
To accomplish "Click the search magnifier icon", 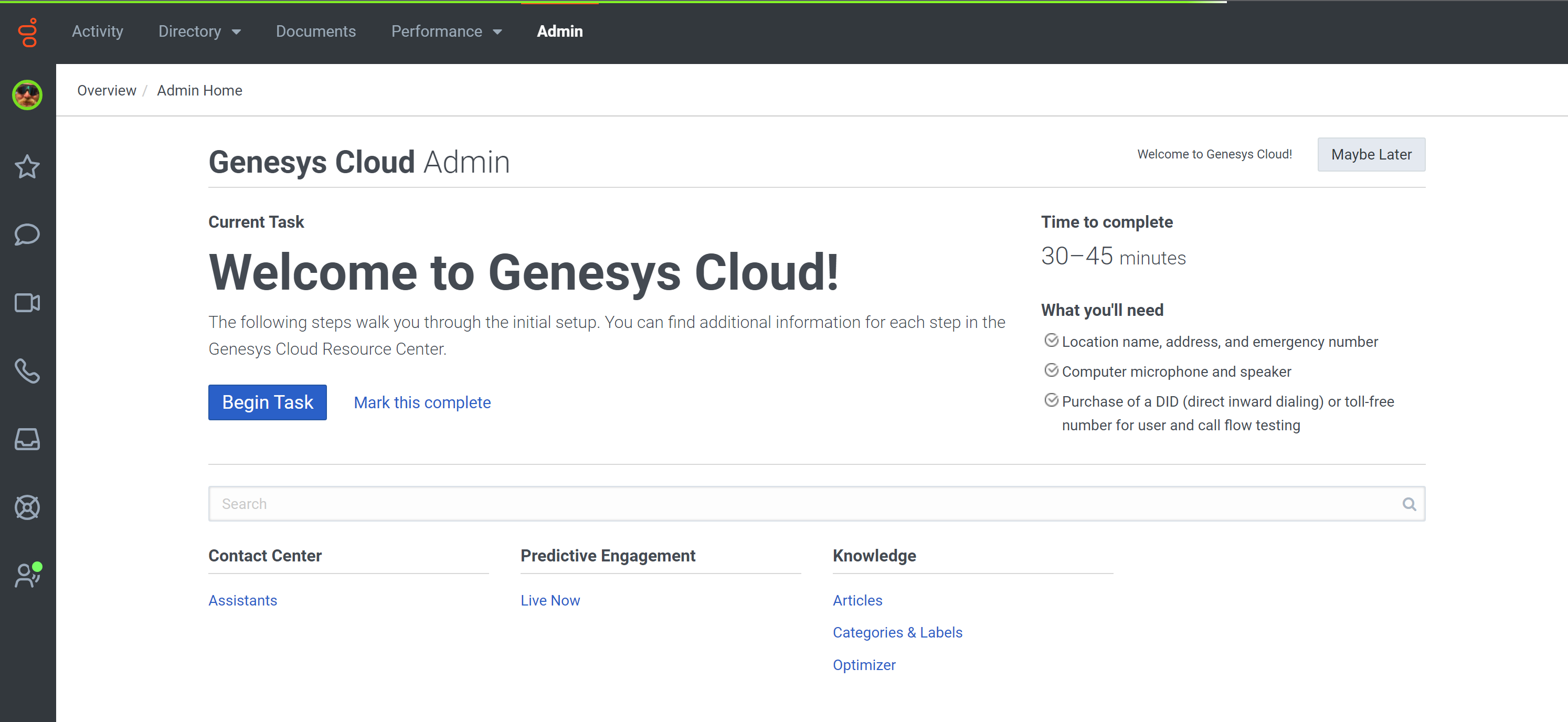I will point(1408,504).
